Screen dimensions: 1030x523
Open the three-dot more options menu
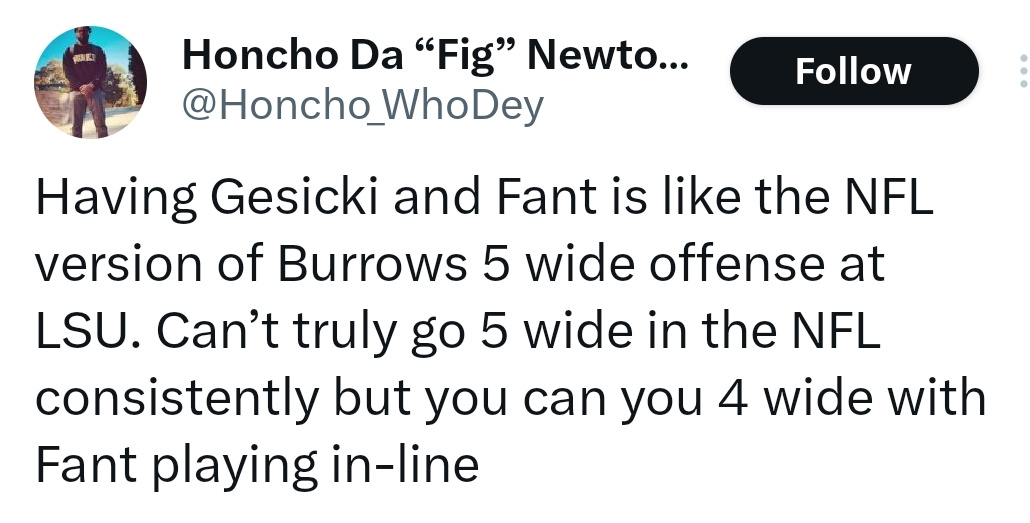[1023, 71]
